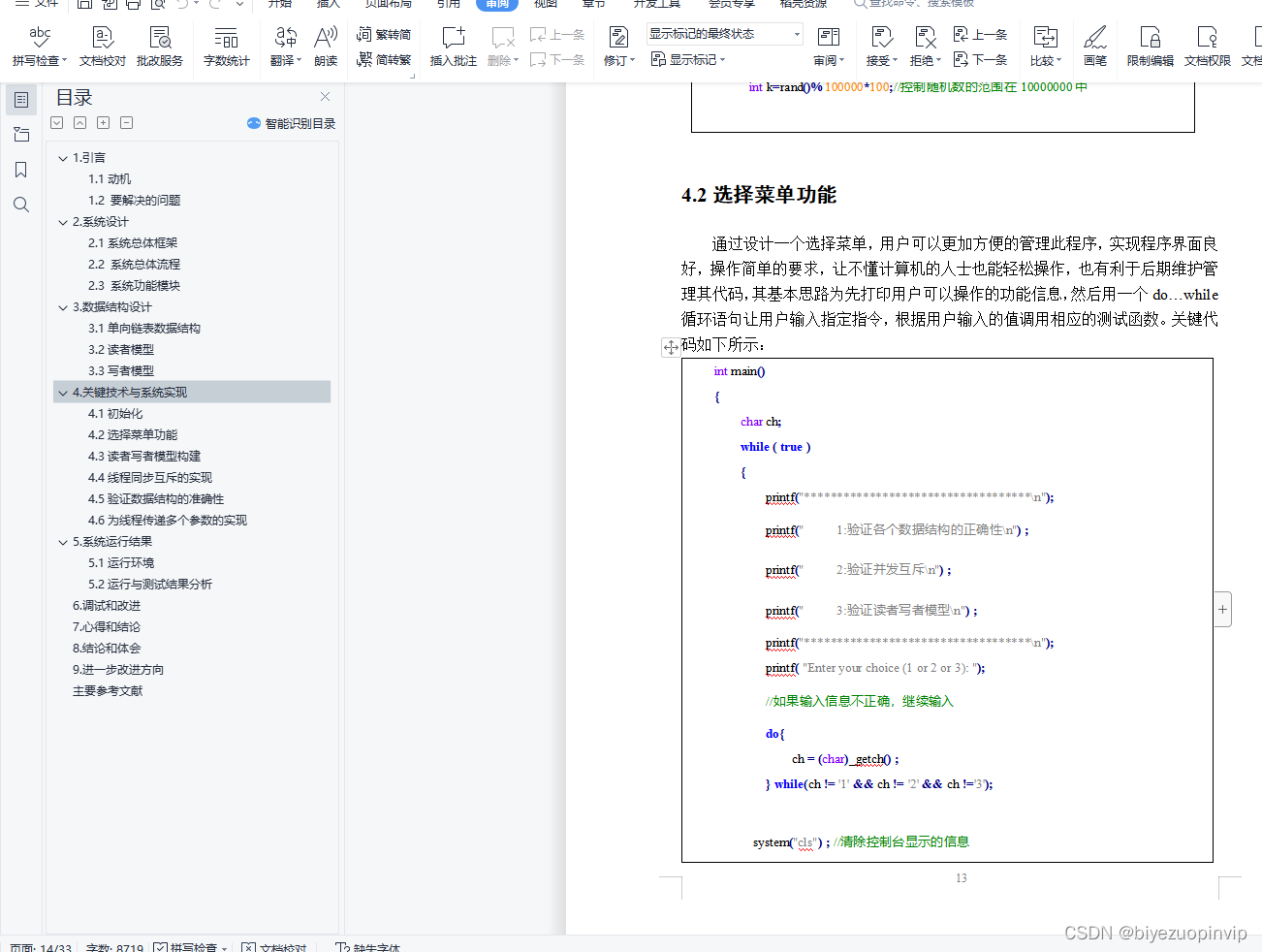Open the chapter navigation sidebar icon
This screenshot has width=1262, height=952.
coord(21,135)
